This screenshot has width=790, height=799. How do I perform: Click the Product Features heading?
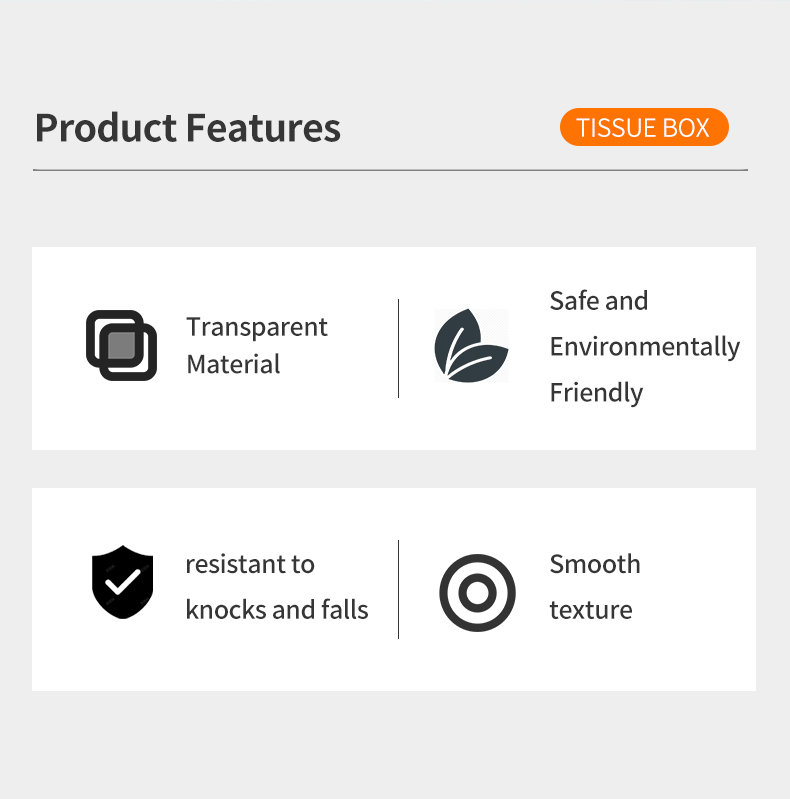188,128
